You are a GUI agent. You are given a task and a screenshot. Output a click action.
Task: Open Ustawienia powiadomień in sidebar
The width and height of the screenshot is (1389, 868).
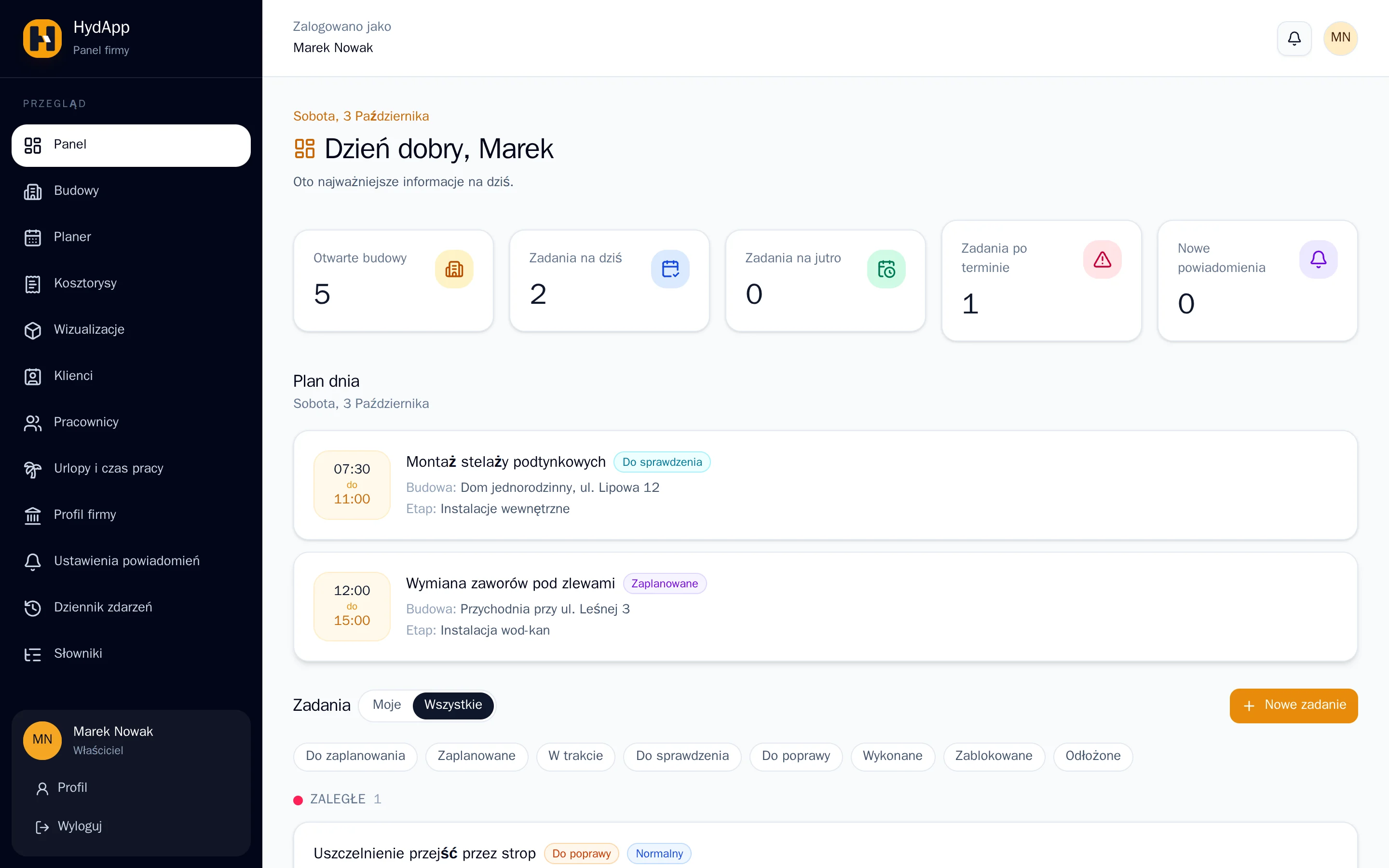tap(131, 561)
